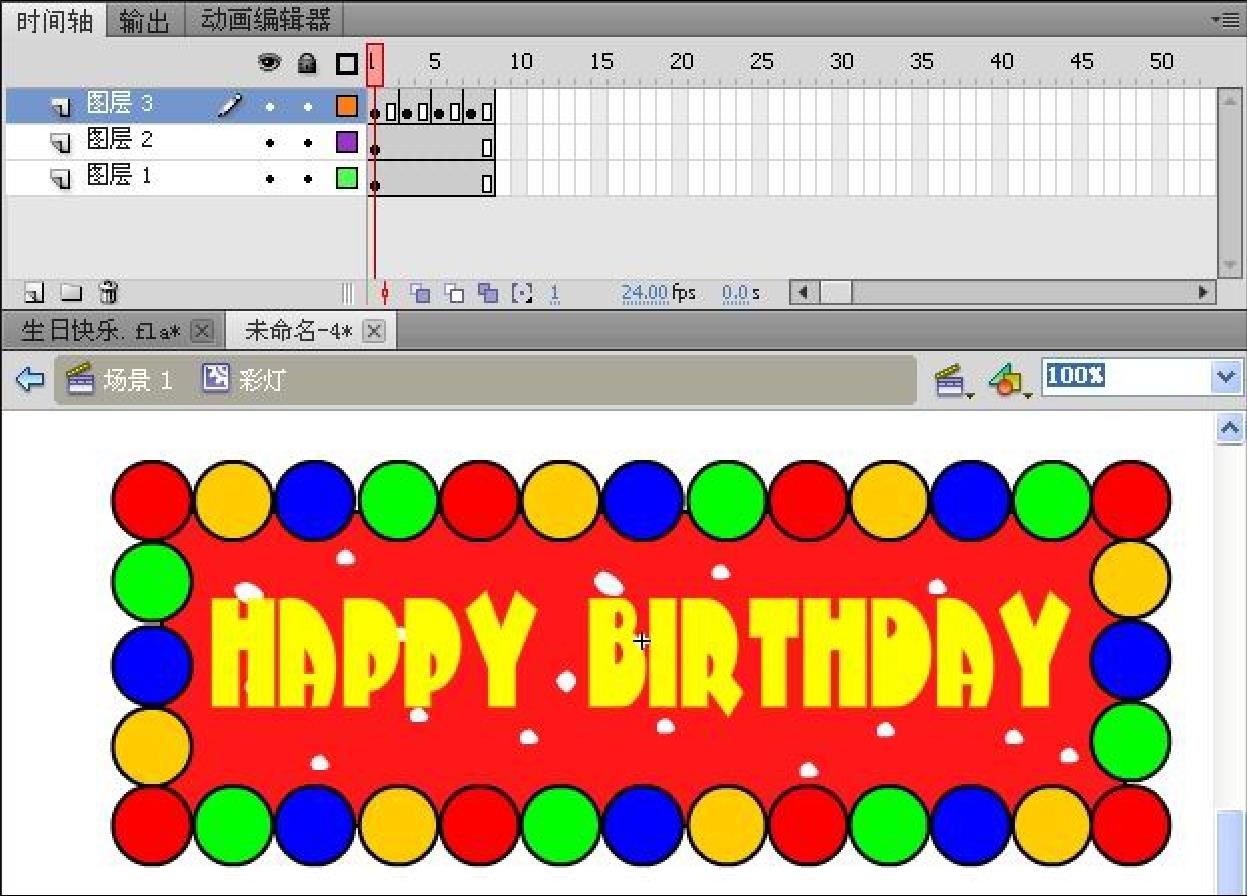Click the stage vertical scrollbar up arrow
Viewport: 1247px width, 896px height.
tap(1230, 429)
